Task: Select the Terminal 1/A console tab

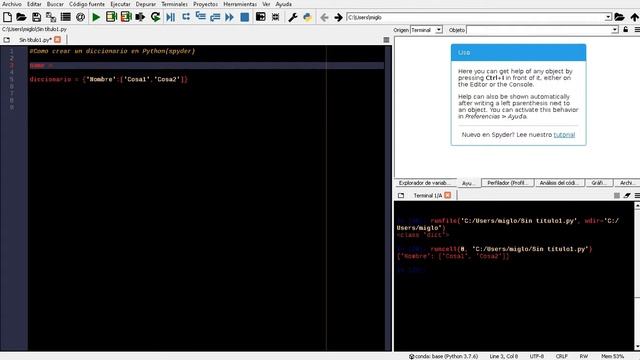Action: click(427, 196)
